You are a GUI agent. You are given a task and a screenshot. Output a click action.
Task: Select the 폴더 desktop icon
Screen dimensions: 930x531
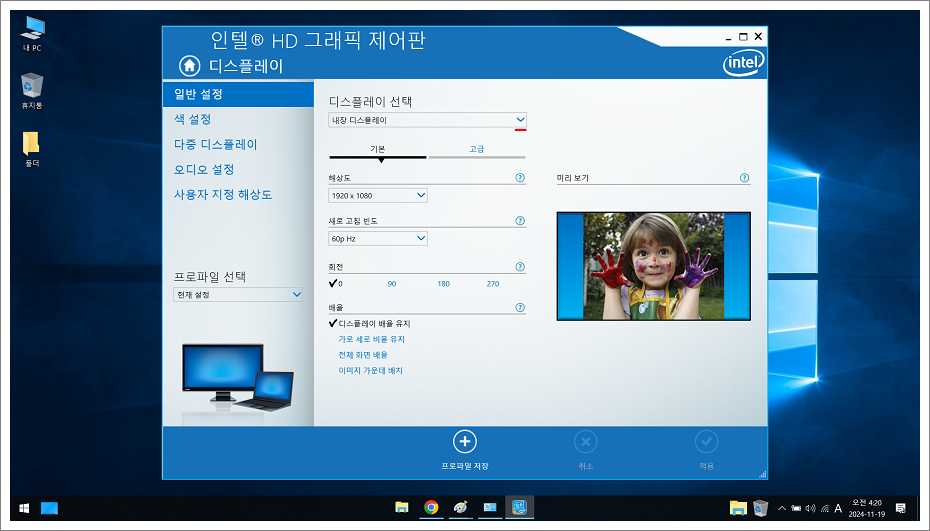[31, 149]
